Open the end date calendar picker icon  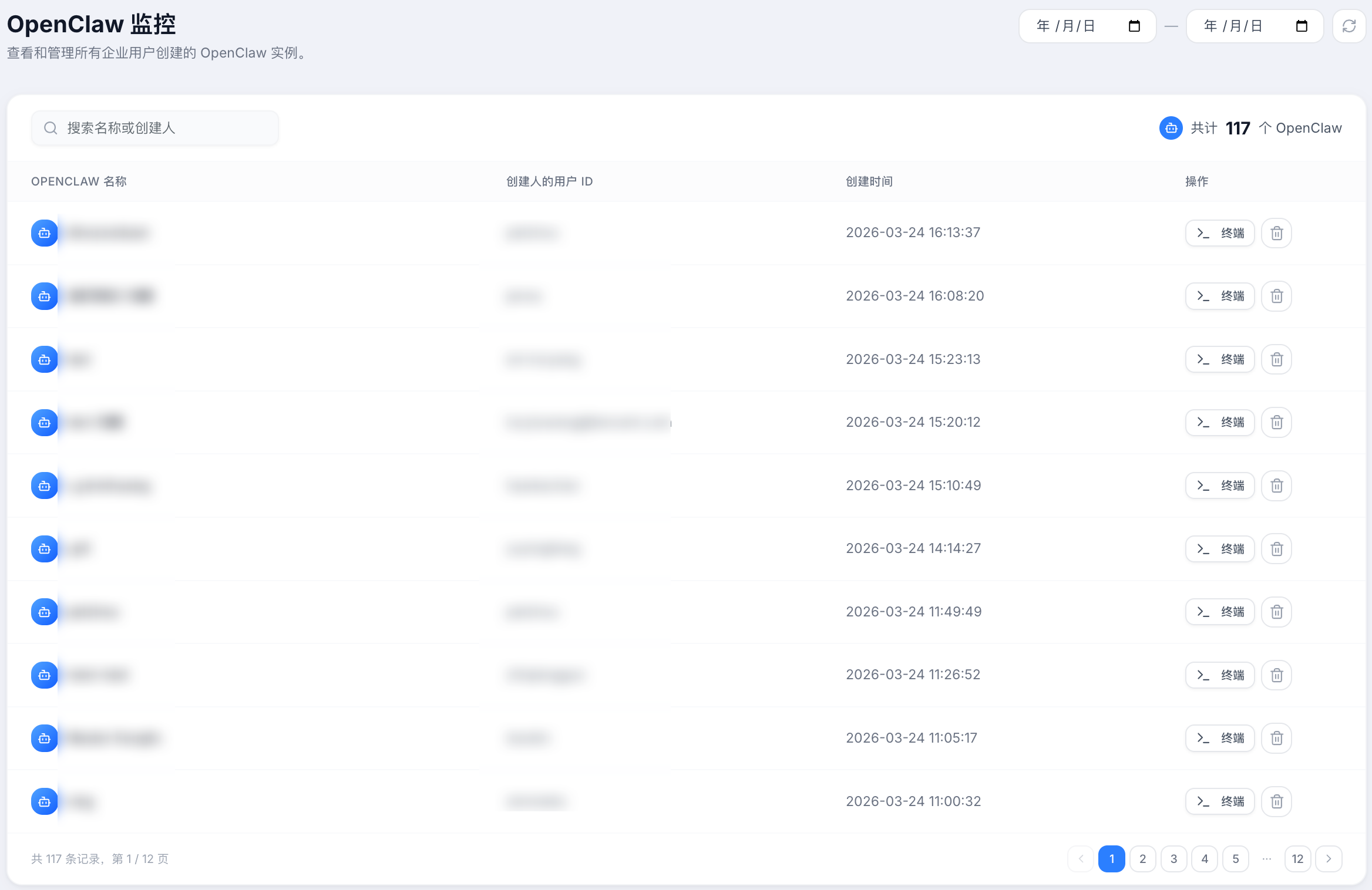coord(1302,26)
